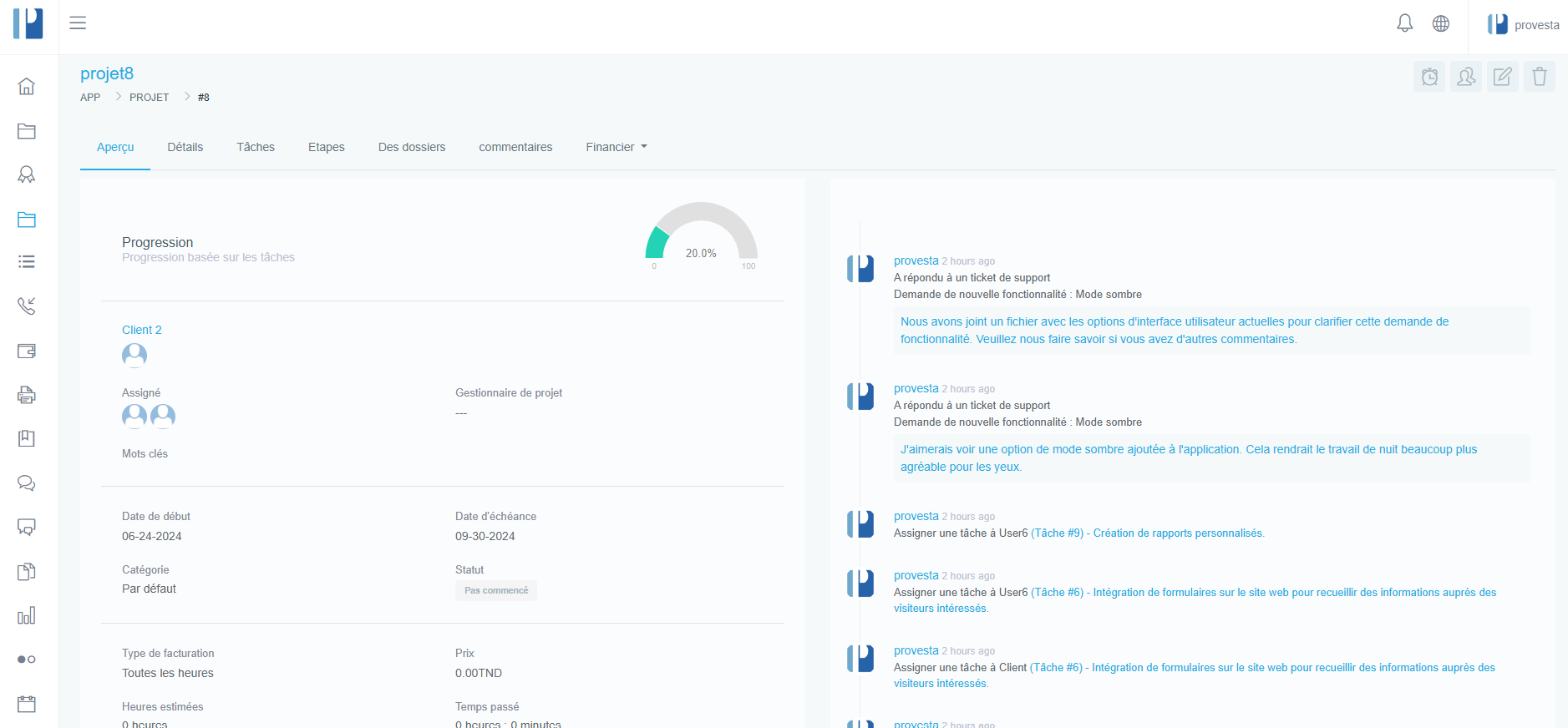Delete the project using trash icon
The width and height of the screenshot is (1568, 728).
(x=1539, y=77)
